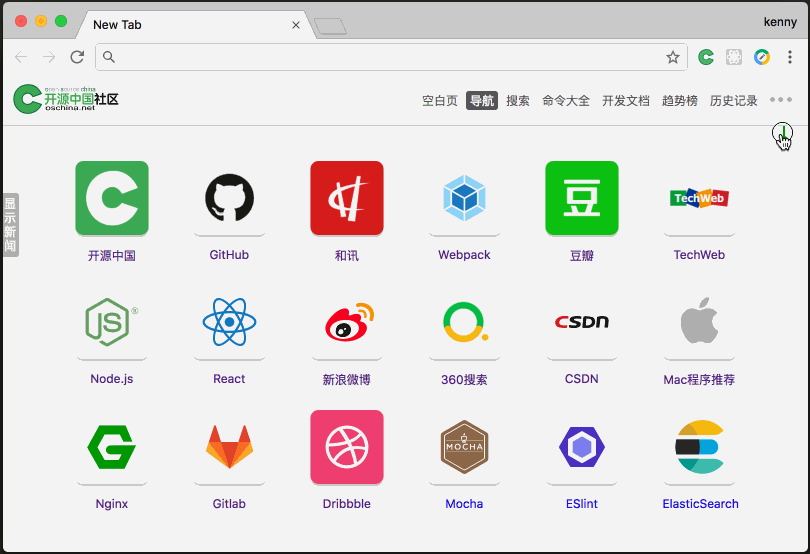Click the 和讯 text link

tap(347, 255)
